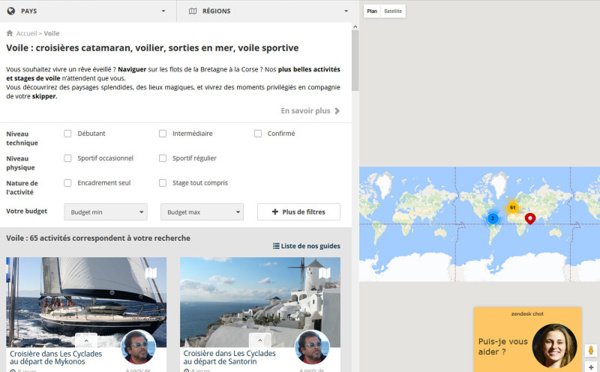Open the RÉGIONS dropdown
The width and height of the screenshot is (600, 372).
[x=268, y=11]
